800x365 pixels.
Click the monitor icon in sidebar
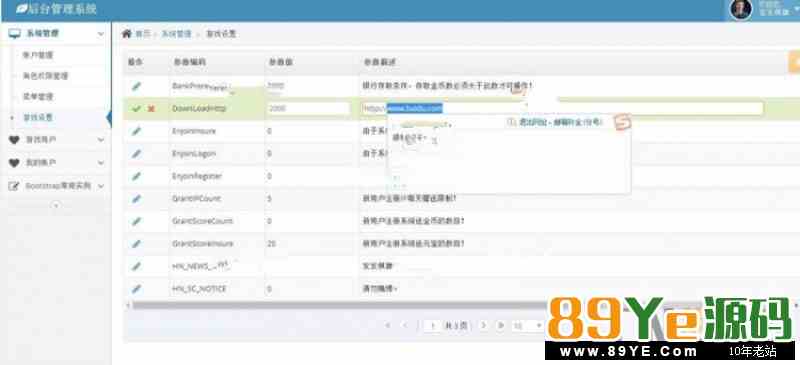click(14, 34)
